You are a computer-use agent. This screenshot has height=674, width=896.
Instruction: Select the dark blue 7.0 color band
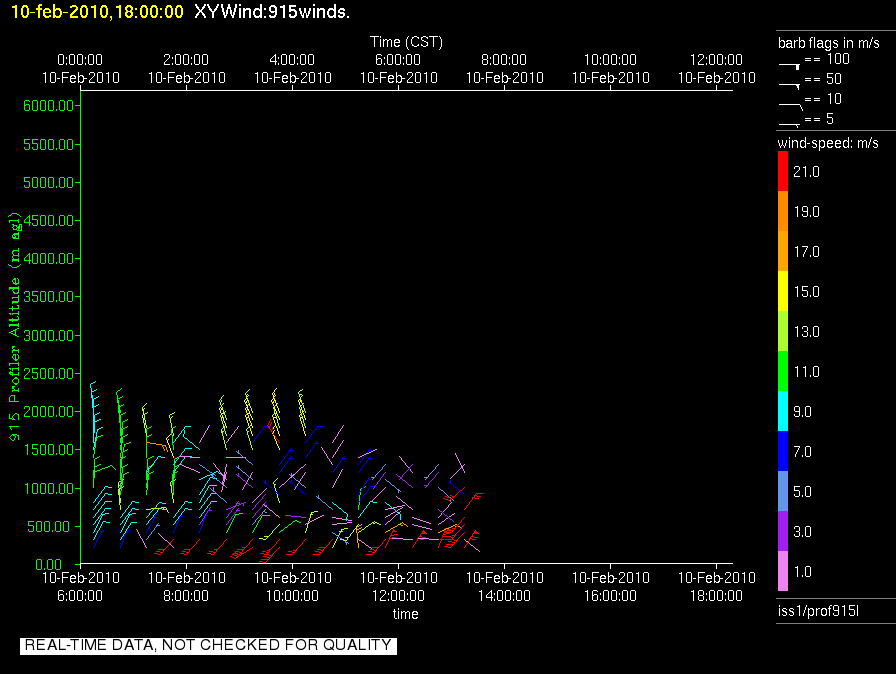(x=783, y=451)
